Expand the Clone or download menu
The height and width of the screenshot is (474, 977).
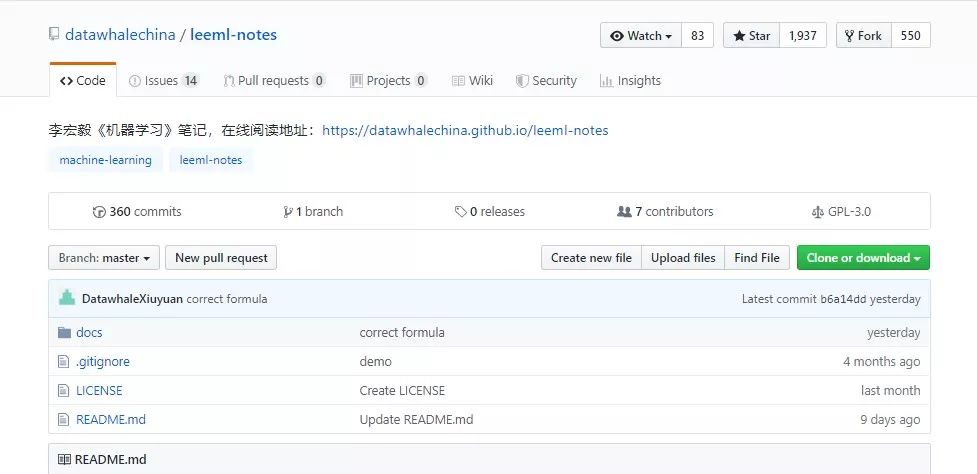(x=863, y=258)
